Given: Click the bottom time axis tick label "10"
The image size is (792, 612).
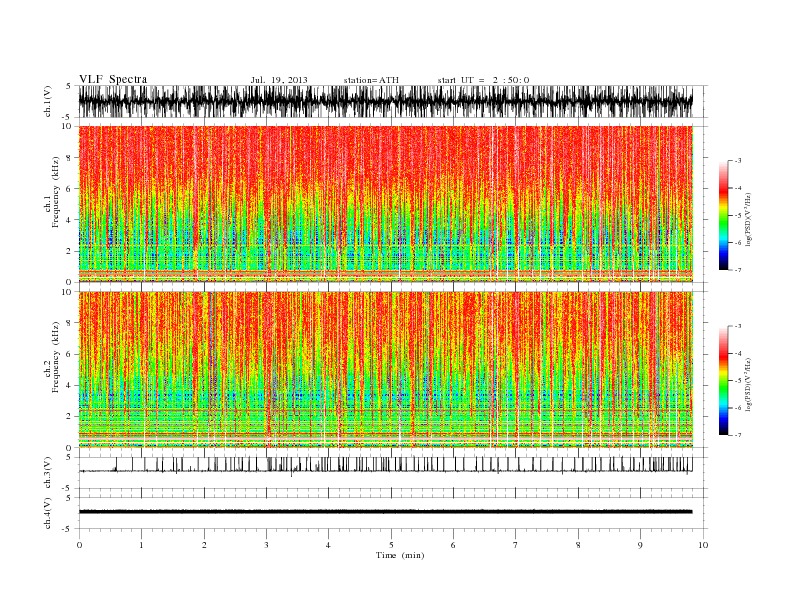Looking at the screenshot, I should point(703,545).
